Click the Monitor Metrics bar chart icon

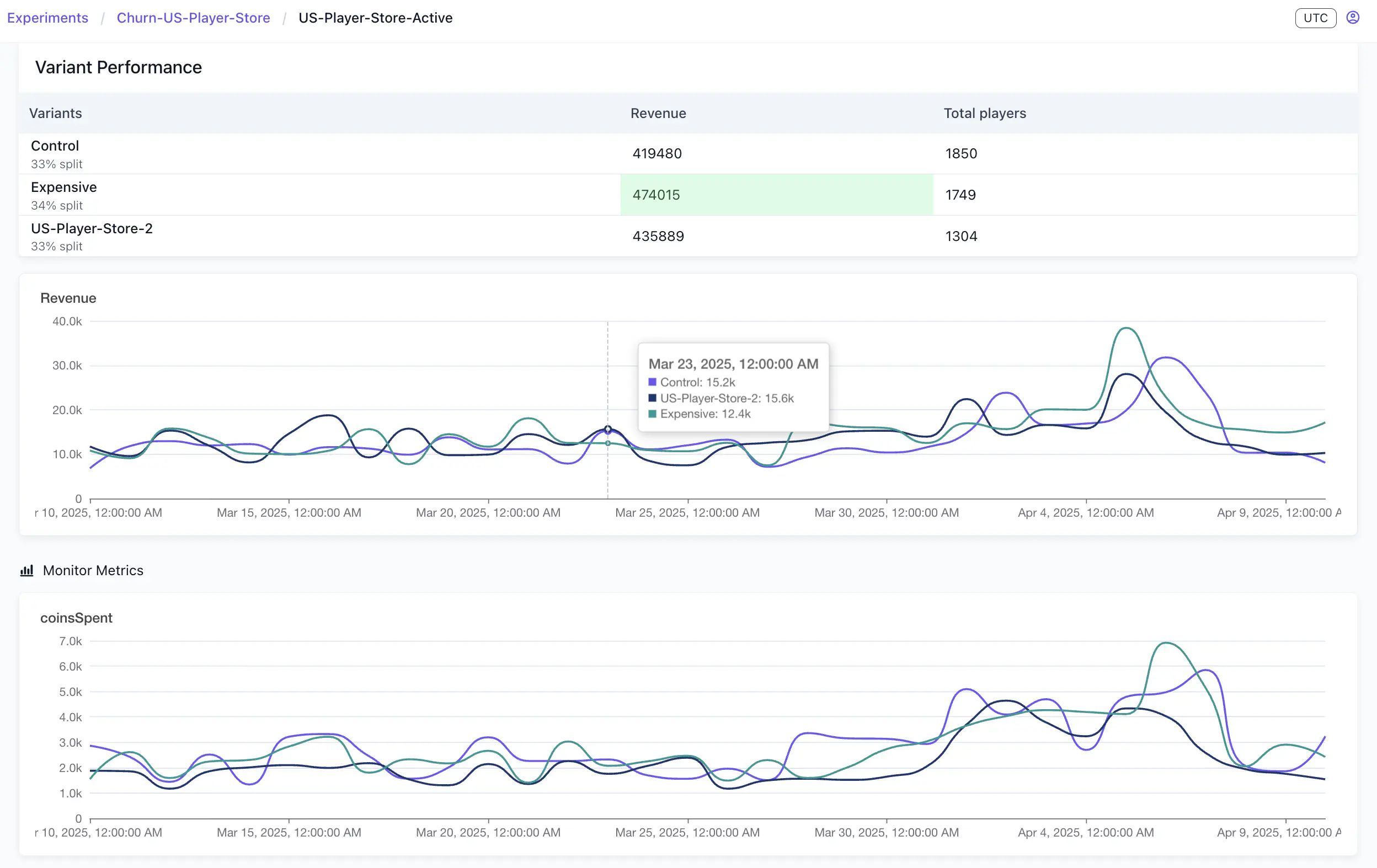pyautogui.click(x=27, y=570)
